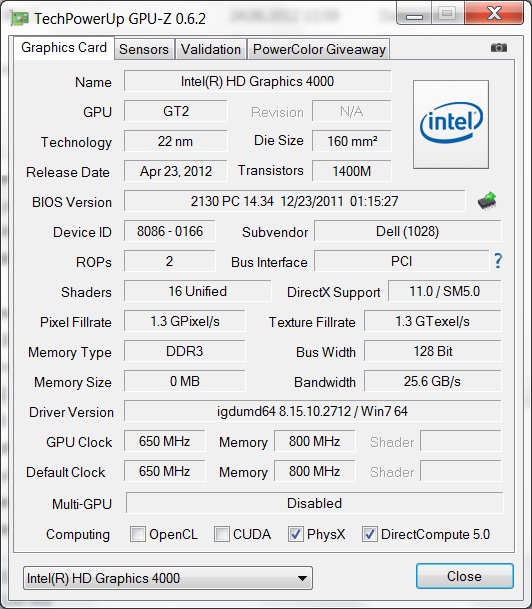This screenshot has height=609, width=532.
Task: Open the Validation tab
Action: click(x=211, y=49)
